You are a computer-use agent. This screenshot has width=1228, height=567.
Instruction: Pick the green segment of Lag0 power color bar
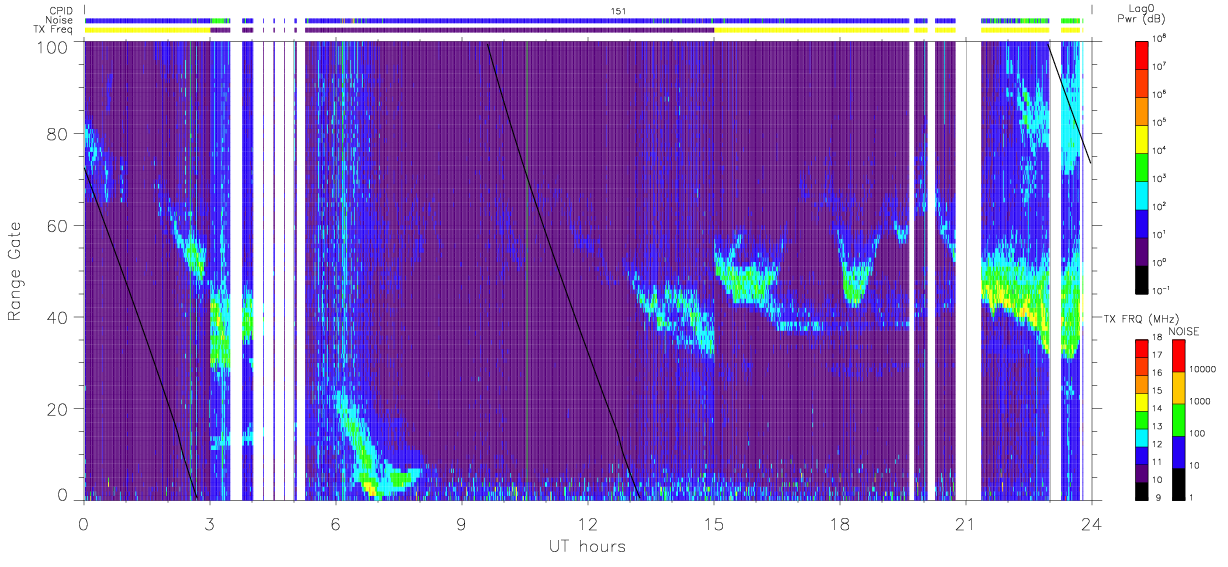point(1144,166)
